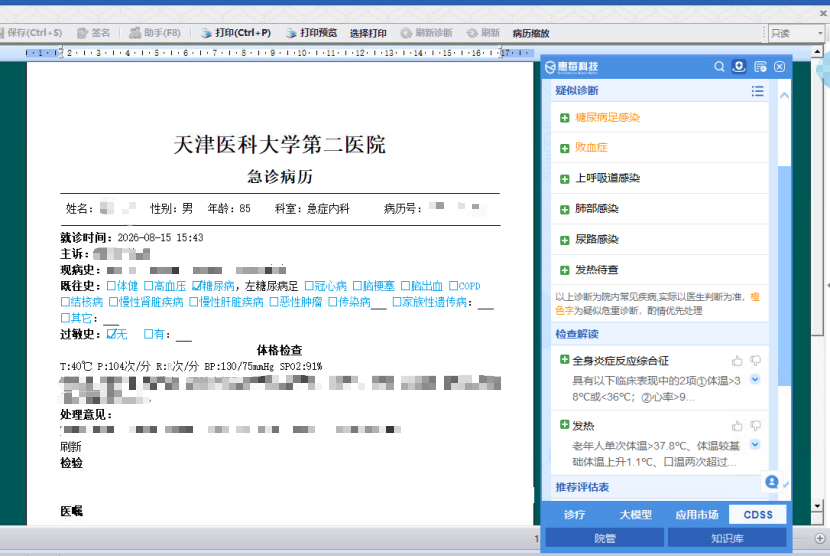Check the COPD checkbox
The height and width of the screenshot is (556, 830).
(x=454, y=286)
